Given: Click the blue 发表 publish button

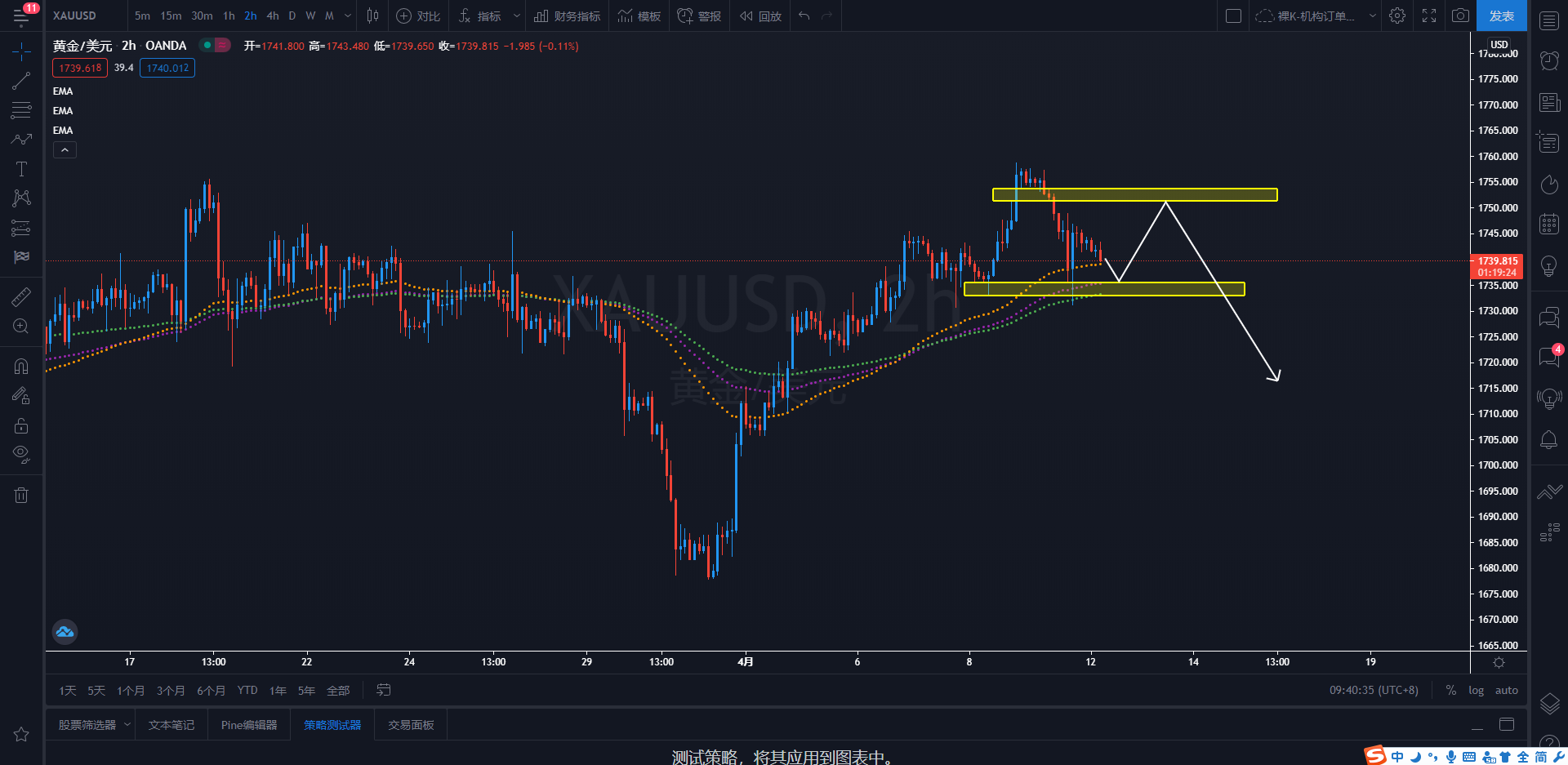Looking at the screenshot, I should point(1501,16).
